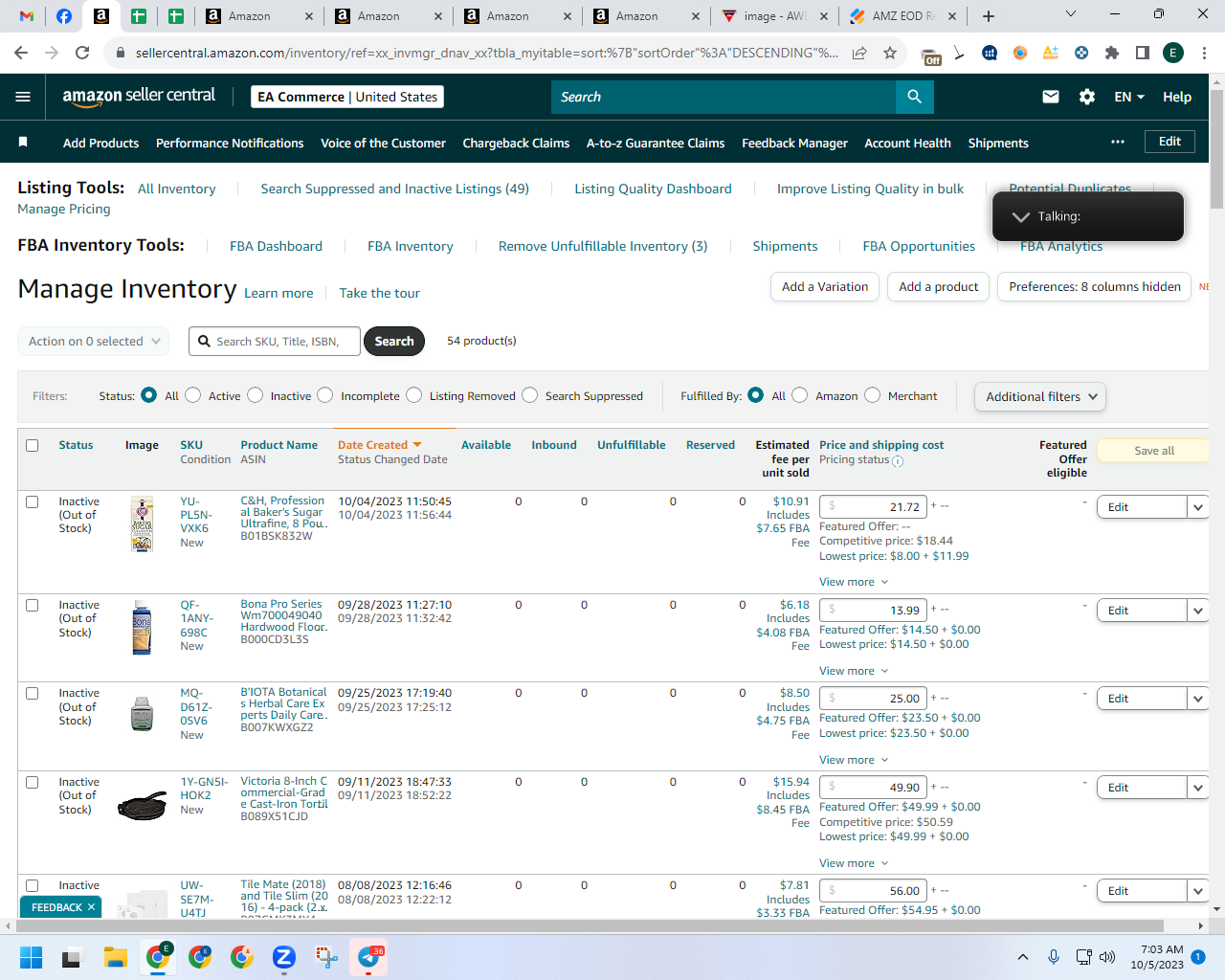Open the messages mail icon
The height and width of the screenshot is (980, 1225).
click(x=1051, y=97)
